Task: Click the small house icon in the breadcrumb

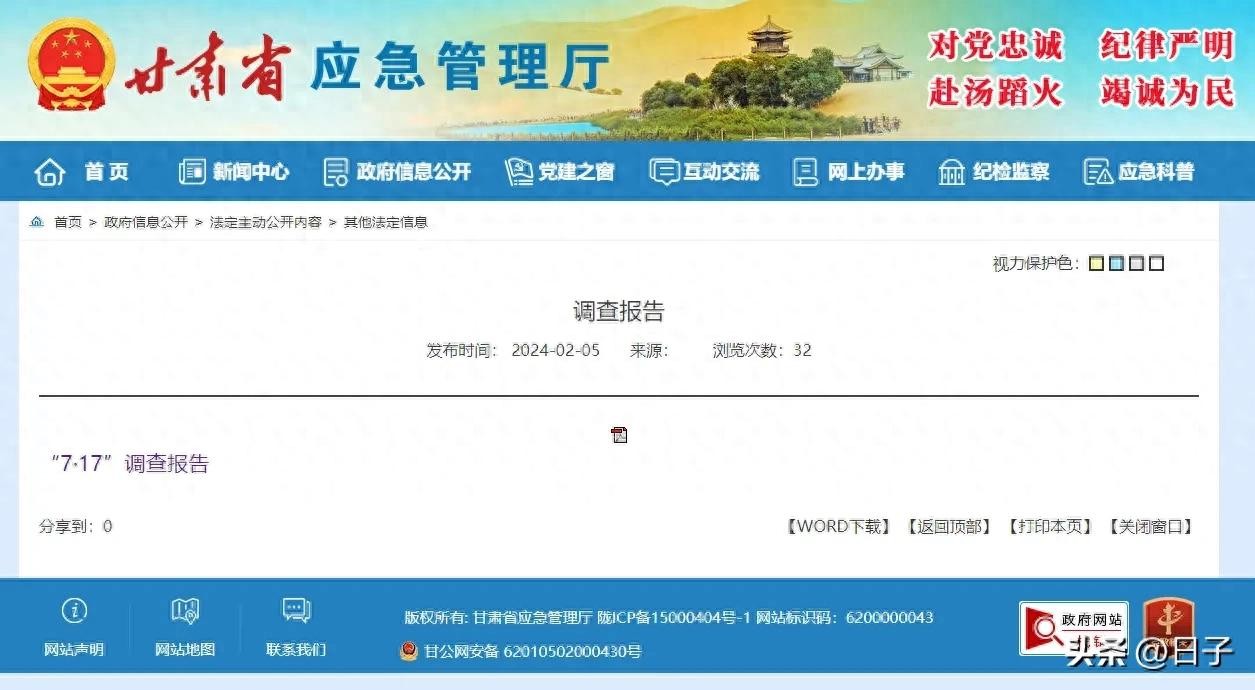Action: 37,222
